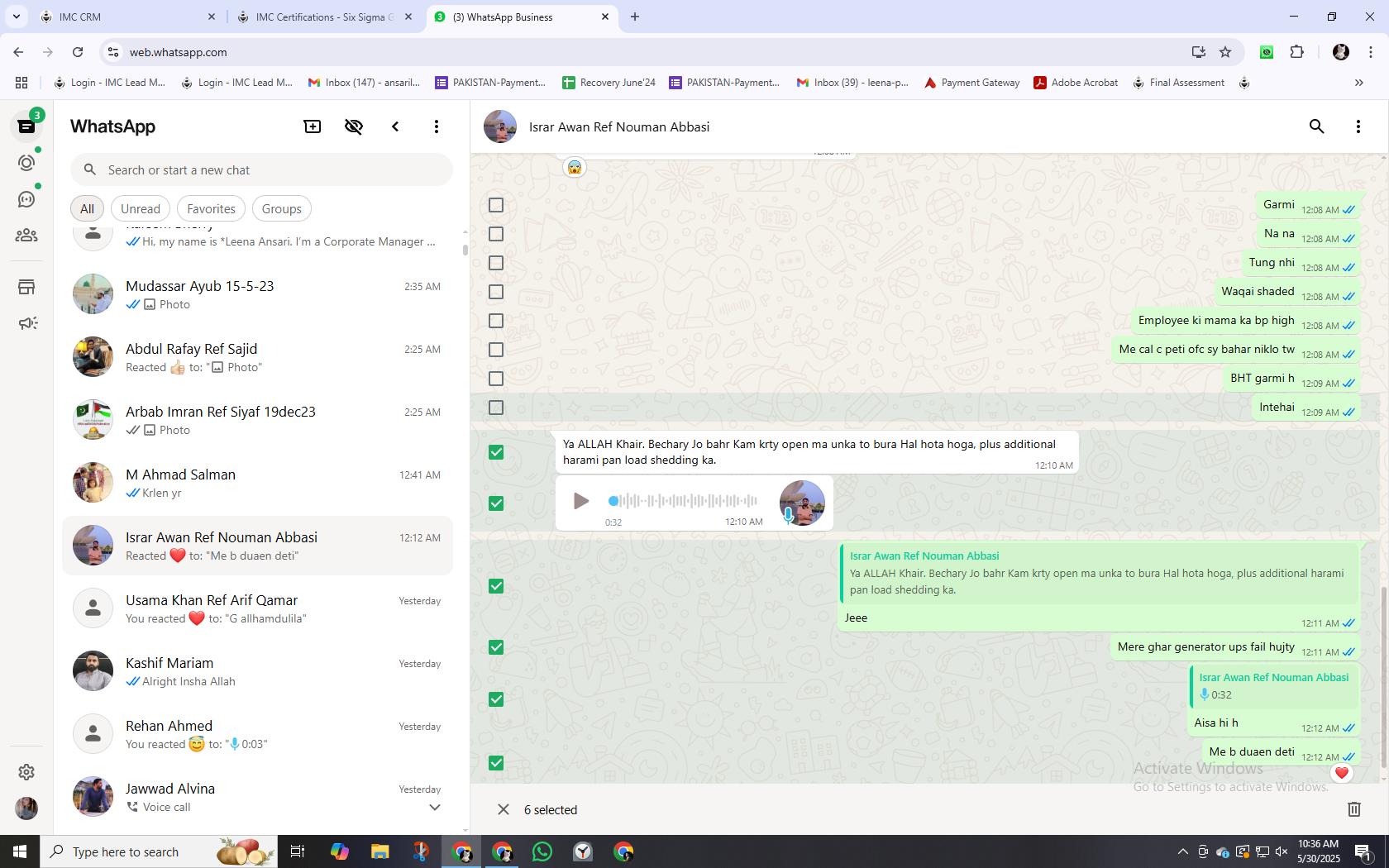Start a new chat icon
The width and height of the screenshot is (1389, 868).
tap(313, 126)
